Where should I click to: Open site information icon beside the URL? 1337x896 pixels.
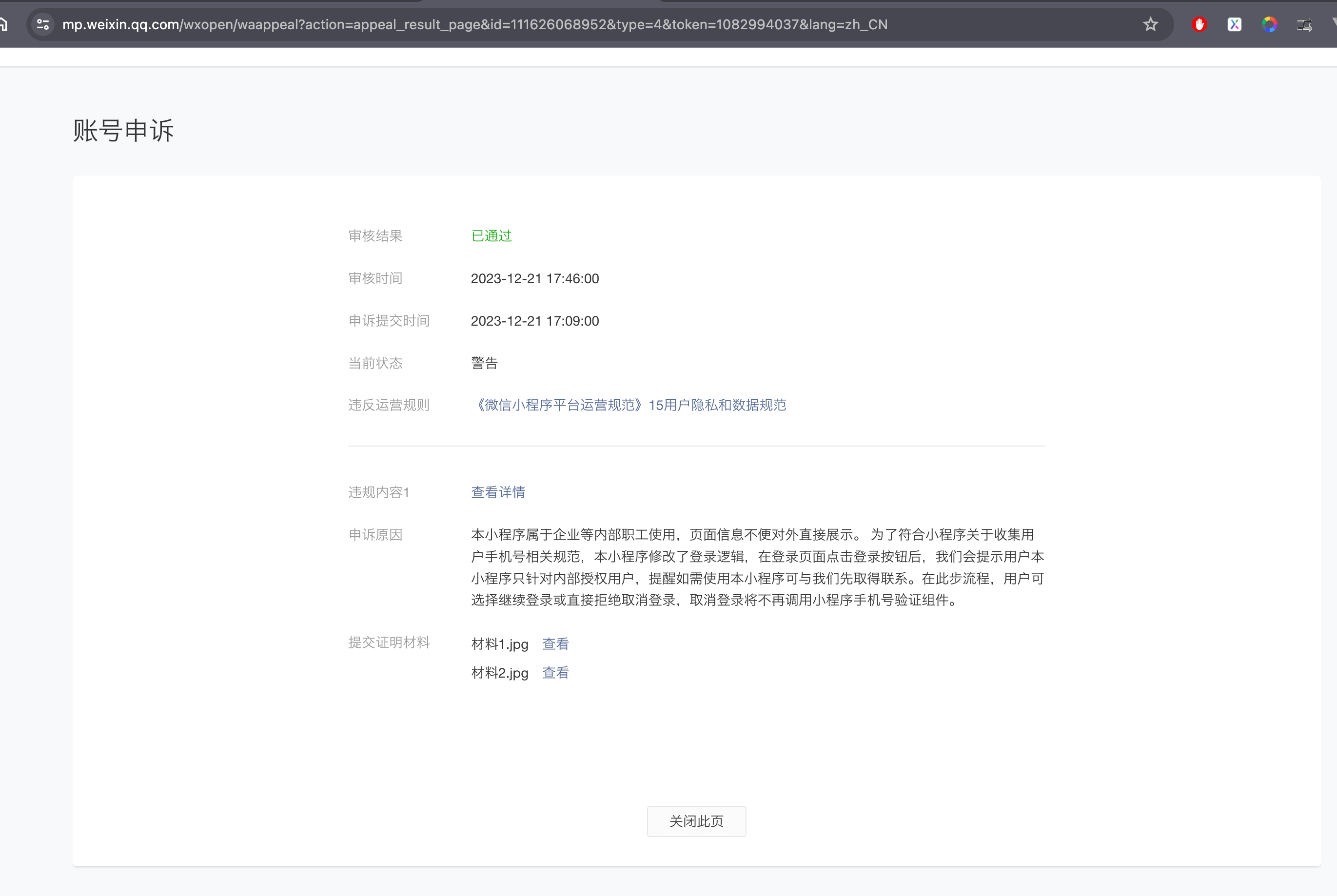tap(43, 24)
